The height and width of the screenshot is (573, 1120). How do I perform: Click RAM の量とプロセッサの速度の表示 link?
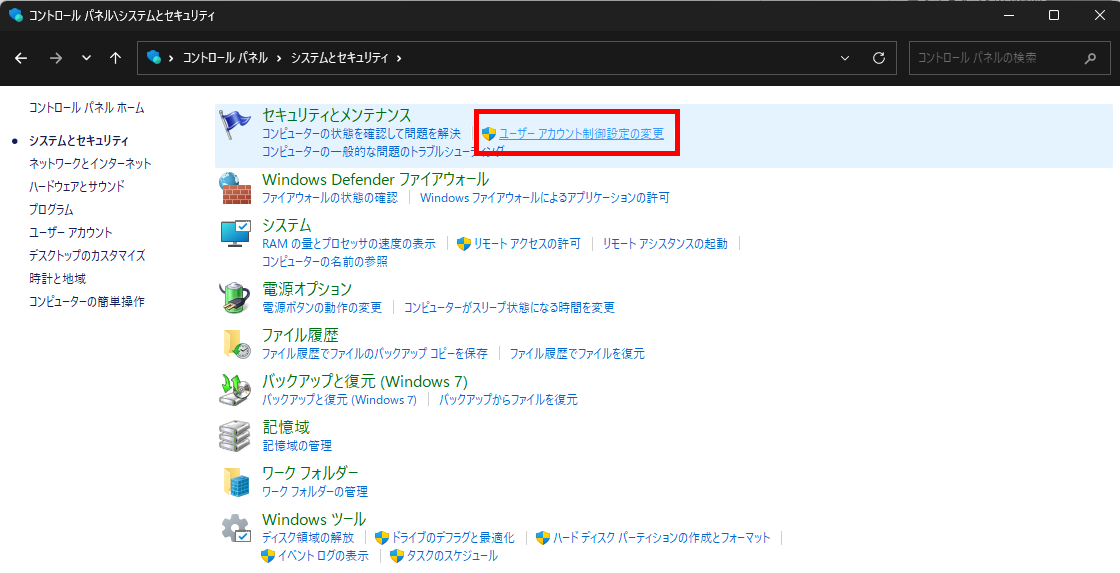tap(349, 244)
